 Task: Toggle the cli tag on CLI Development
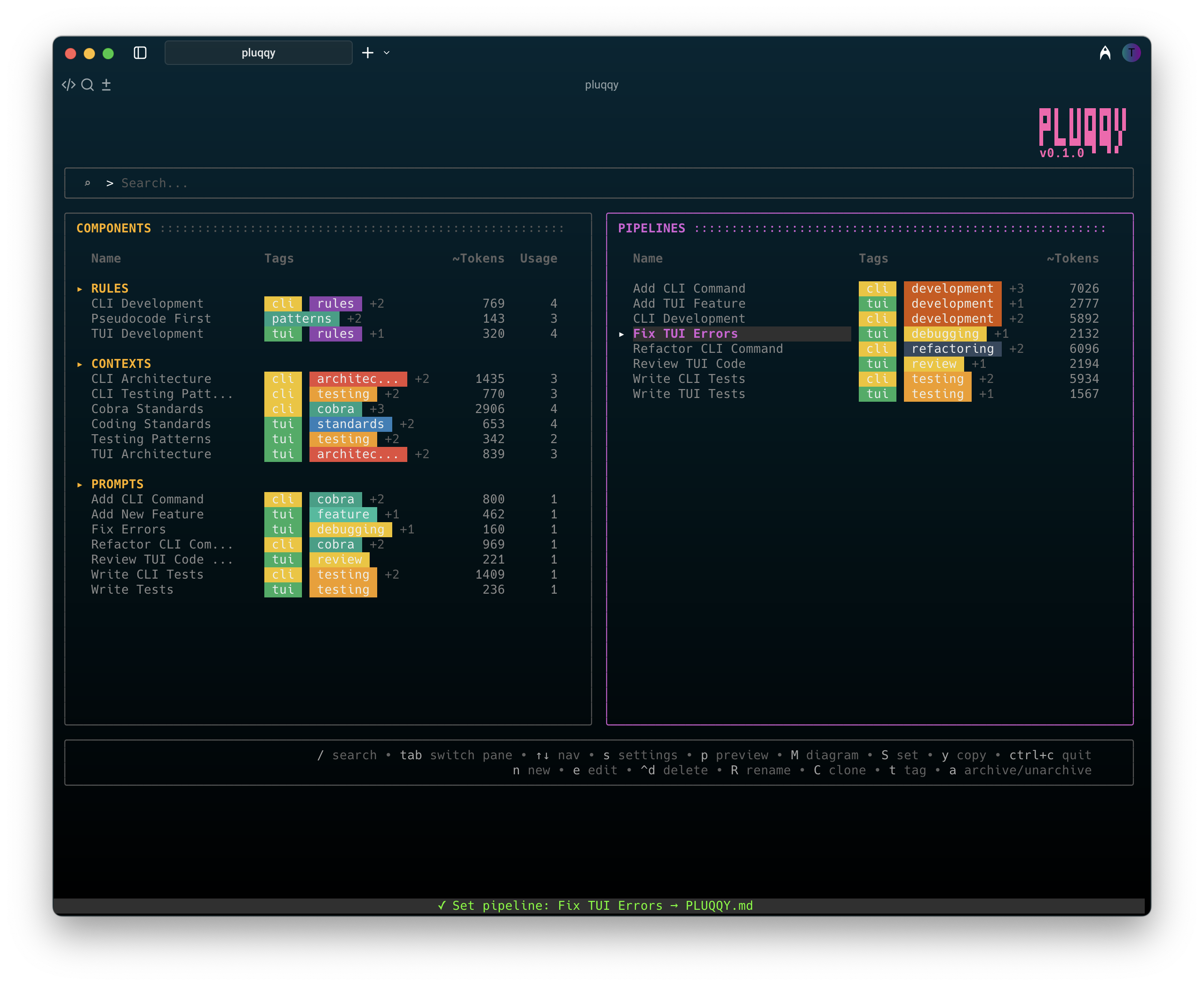(283, 303)
